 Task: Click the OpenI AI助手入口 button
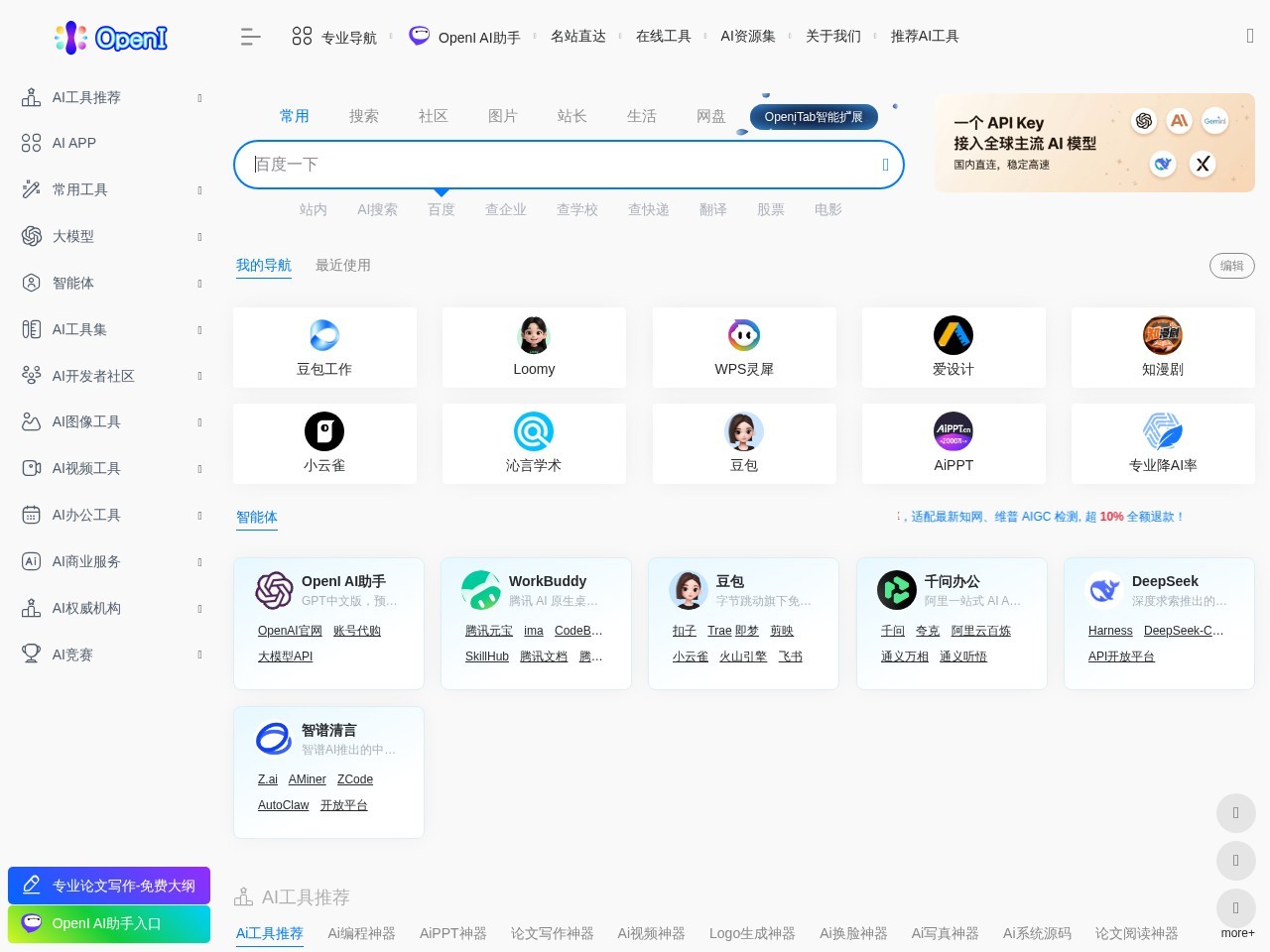109,923
